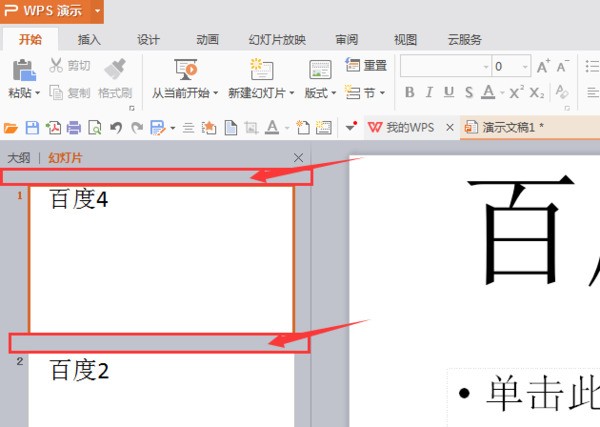This screenshot has height=427, width=600.
Task: Switch to the 动画 (Animation) tab
Action: (207, 39)
